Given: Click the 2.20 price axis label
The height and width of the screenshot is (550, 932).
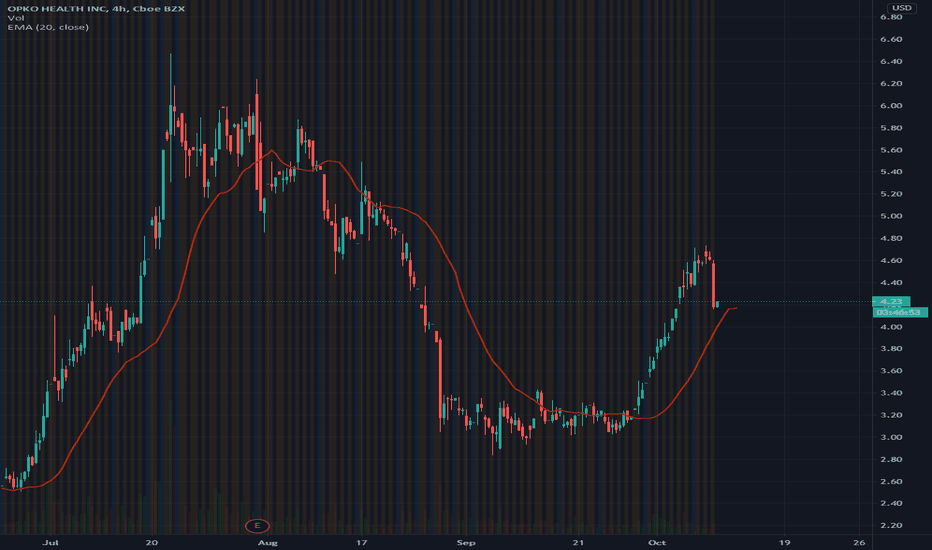Looking at the screenshot, I should [x=891, y=526].
